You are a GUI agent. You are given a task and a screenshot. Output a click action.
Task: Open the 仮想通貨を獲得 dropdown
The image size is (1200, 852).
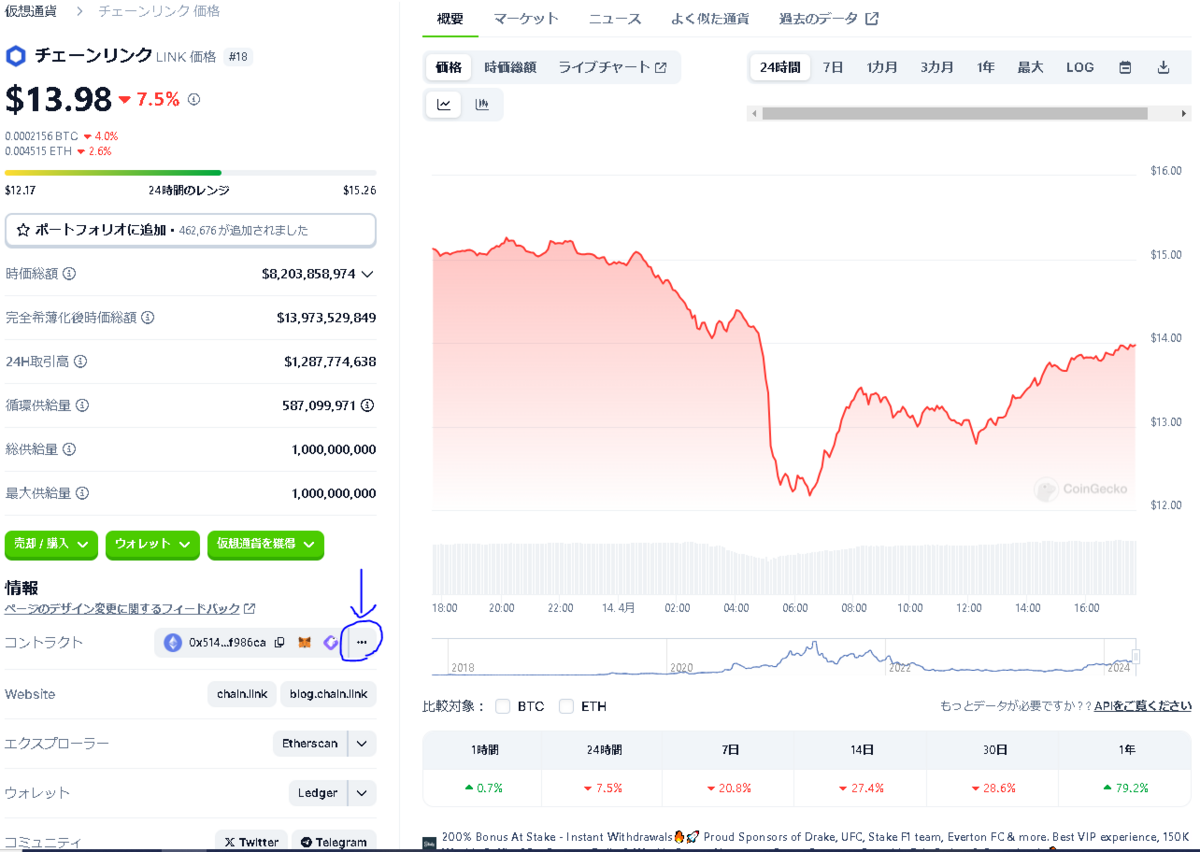pos(266,544)
